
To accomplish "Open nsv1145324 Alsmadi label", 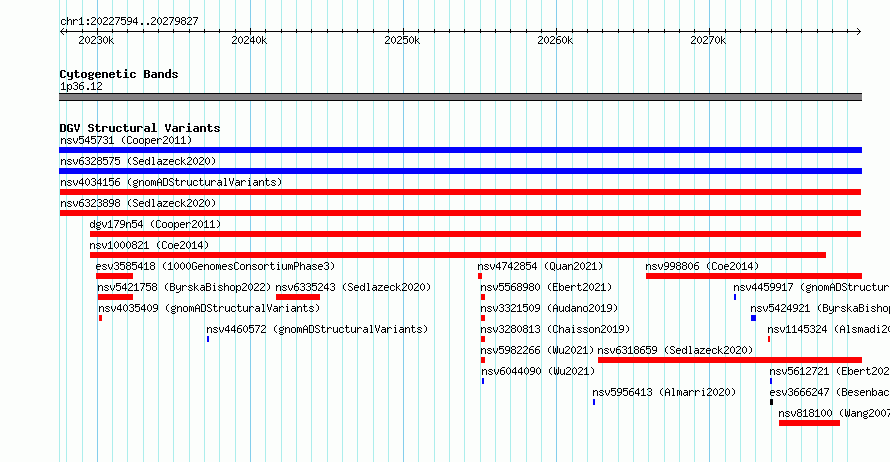I will coord(829,329).
